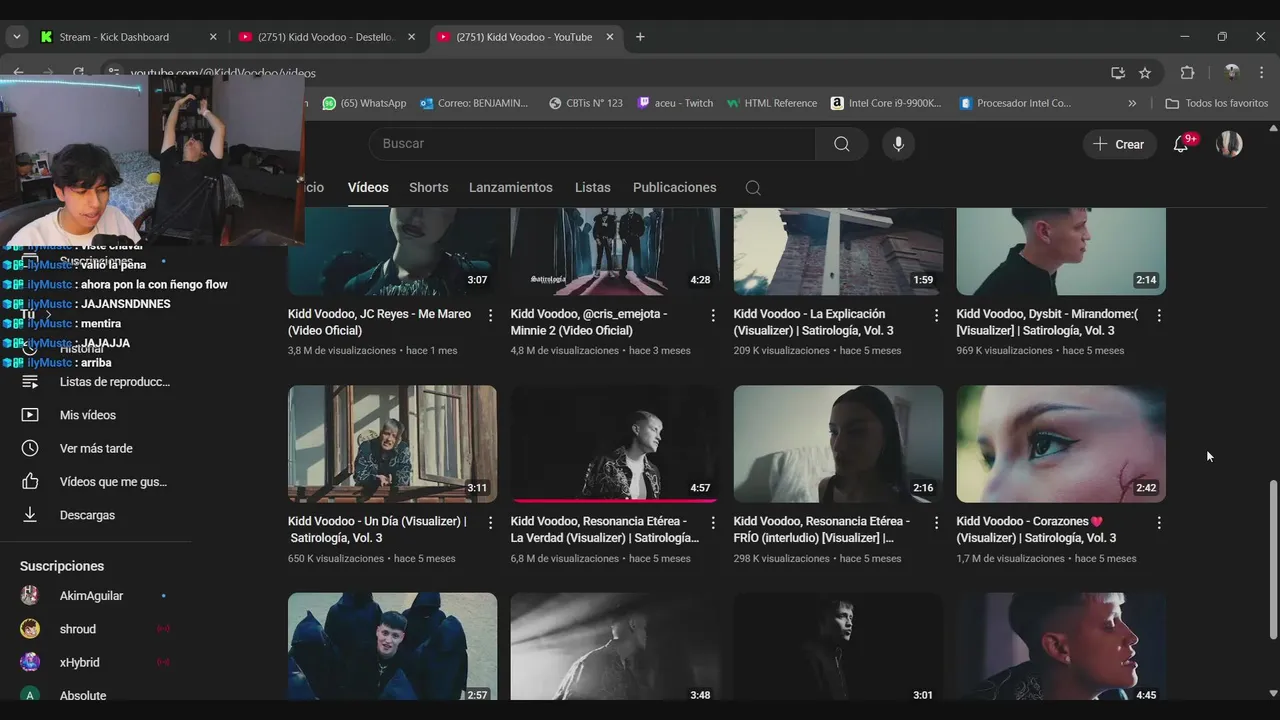Image resolution: width=1280 pixels, height=720 pixels.
Task: Click the page vertical scrollbar thumb
Action: [1273, 560]
